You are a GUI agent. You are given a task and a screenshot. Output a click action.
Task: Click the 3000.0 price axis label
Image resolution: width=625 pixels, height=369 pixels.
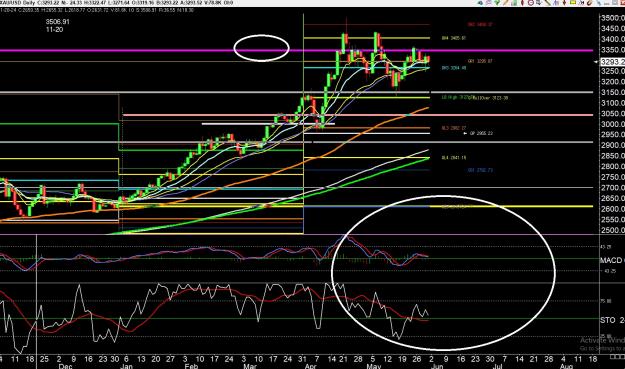coord(613,124)
